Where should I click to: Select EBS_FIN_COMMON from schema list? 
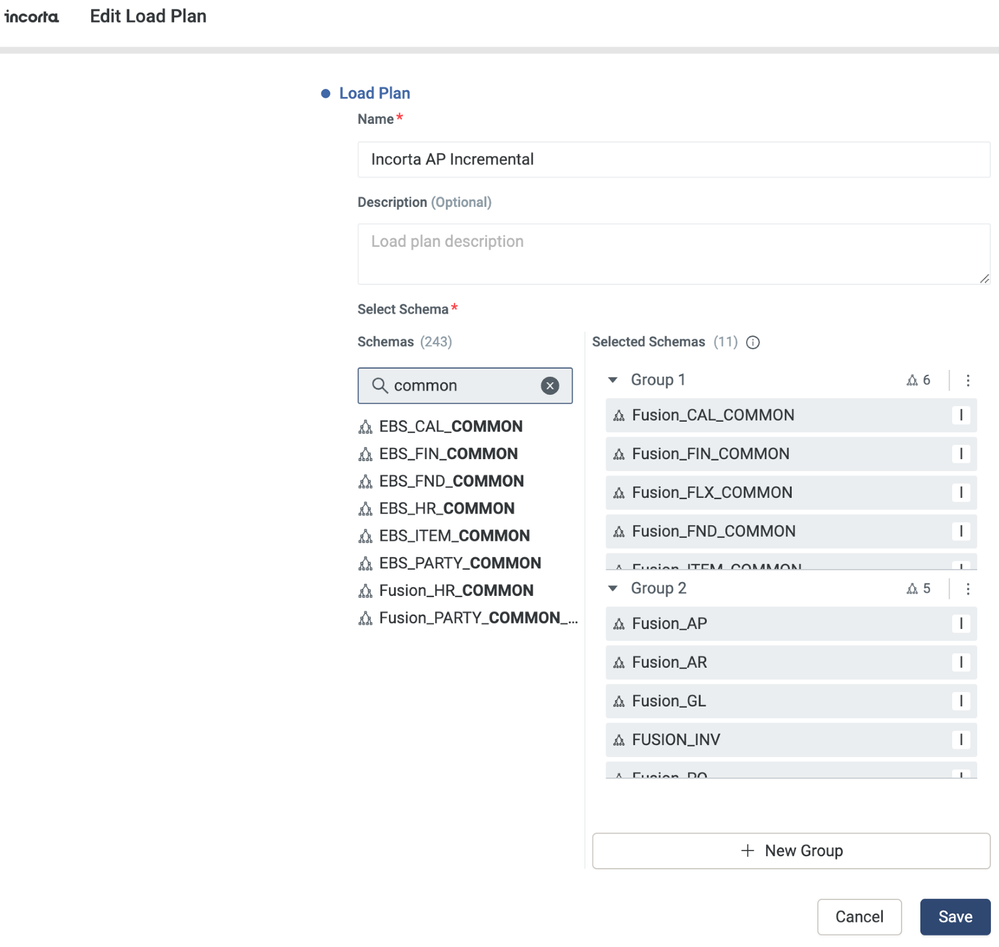[x=448, y=454]
